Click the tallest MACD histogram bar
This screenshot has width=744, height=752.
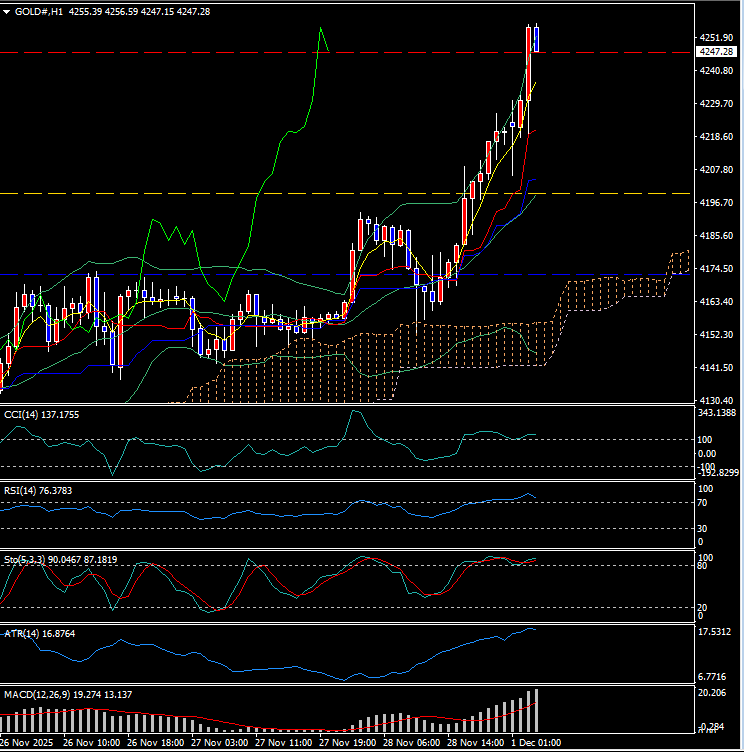click(536, 711)
